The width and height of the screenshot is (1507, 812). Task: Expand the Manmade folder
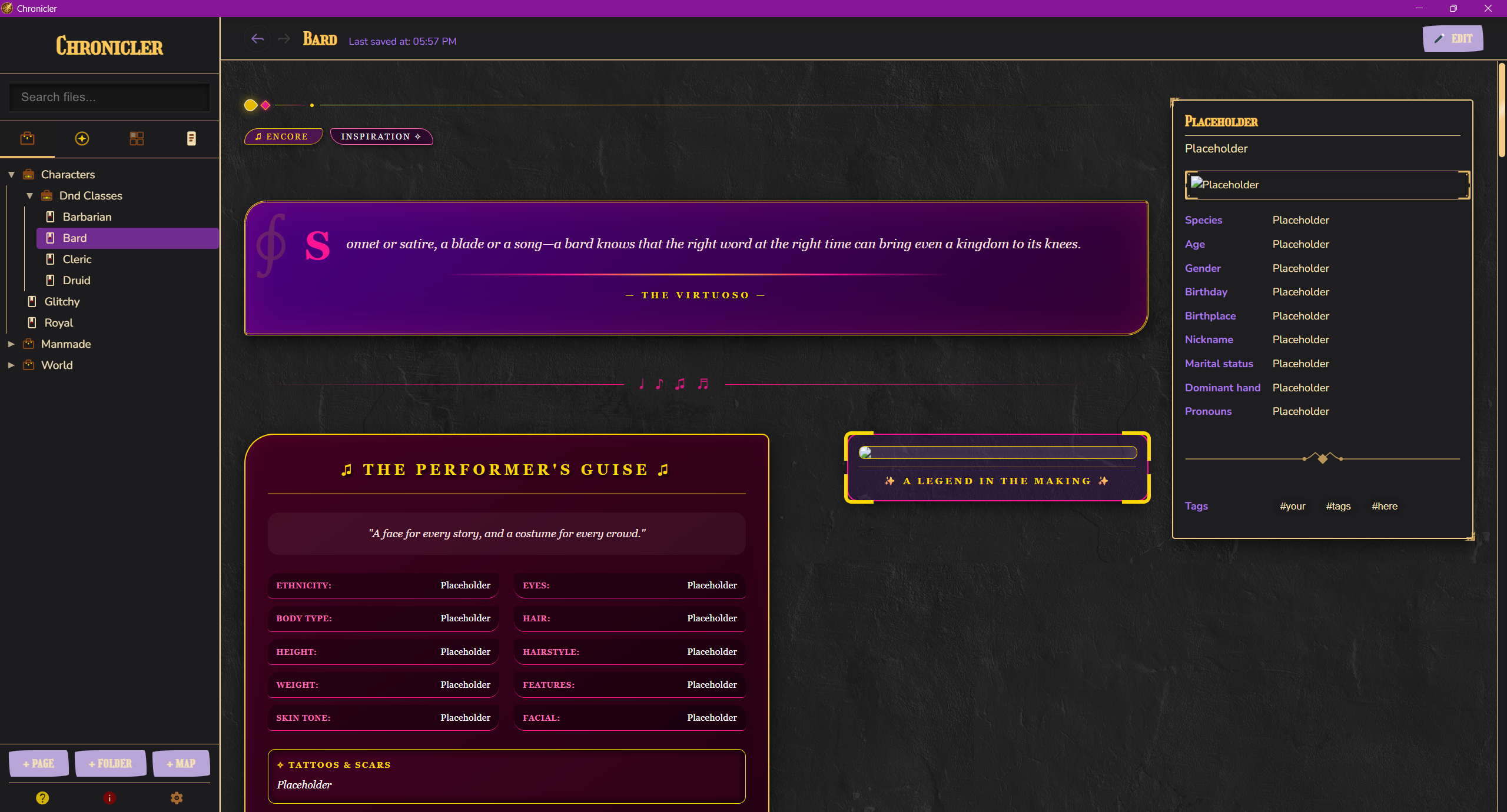point(11,344)
